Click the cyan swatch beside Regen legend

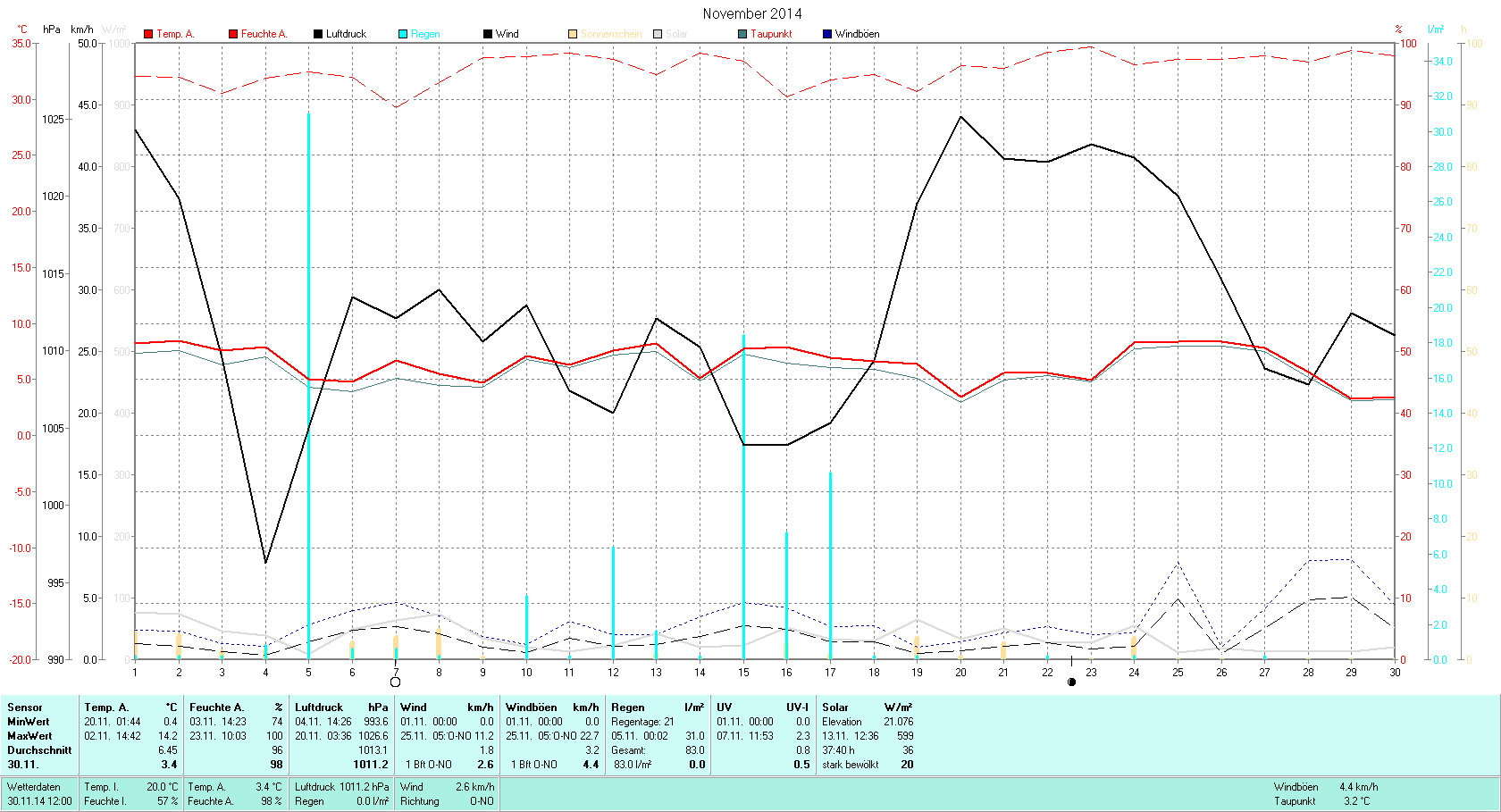coord(403,34)
